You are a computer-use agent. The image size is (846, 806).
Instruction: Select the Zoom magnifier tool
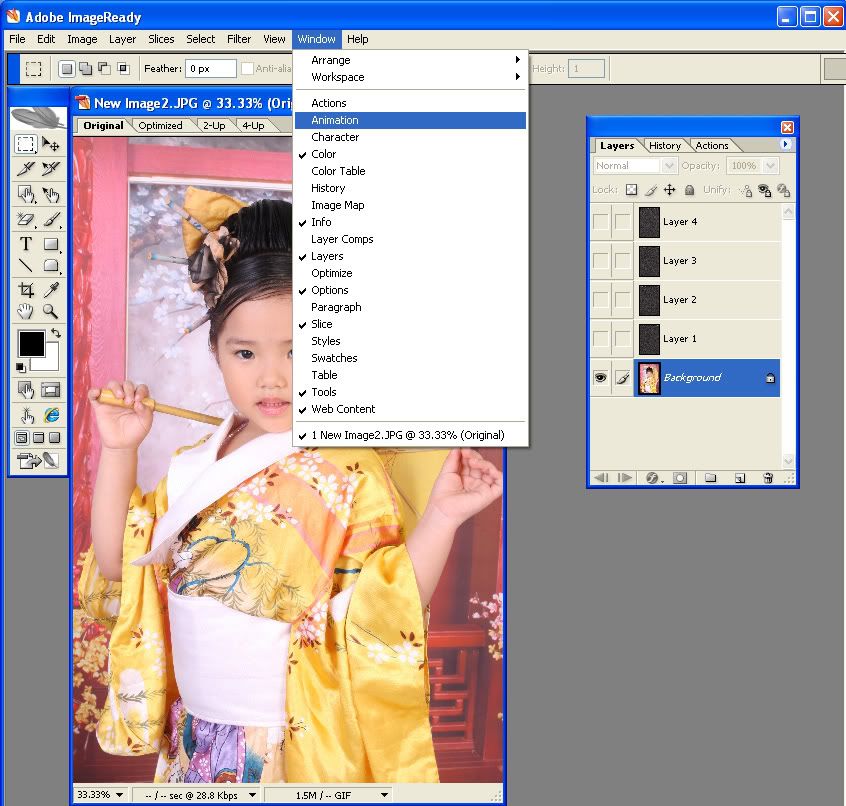pos(50,312)
